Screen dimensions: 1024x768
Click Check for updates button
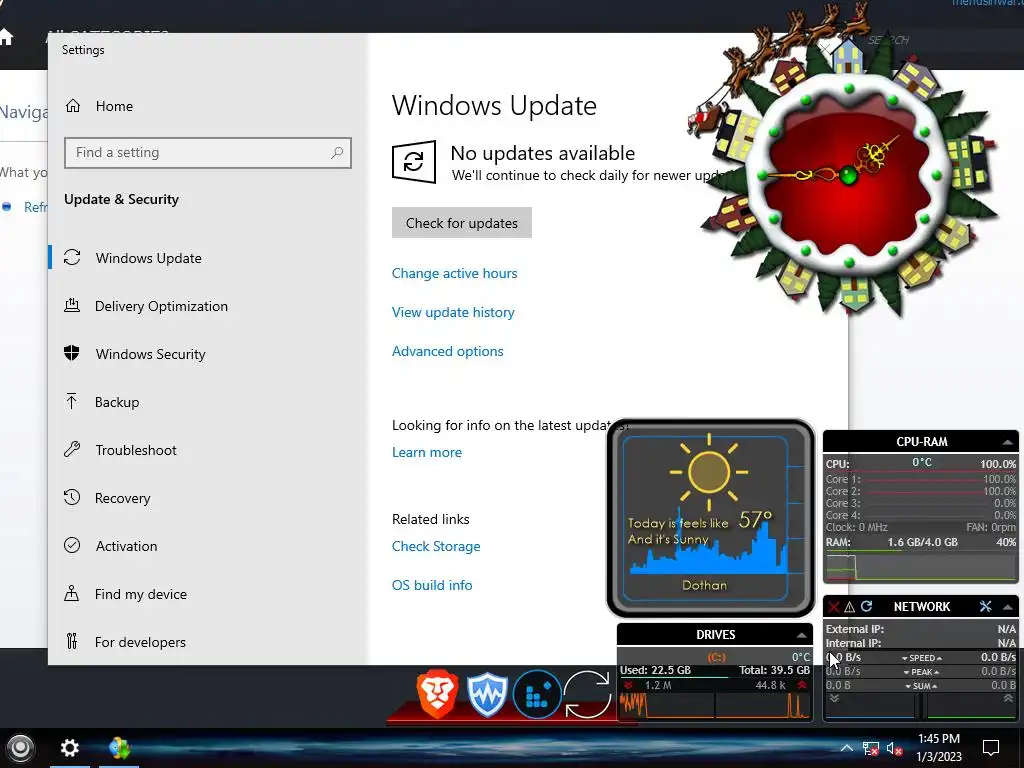point(462,223)
